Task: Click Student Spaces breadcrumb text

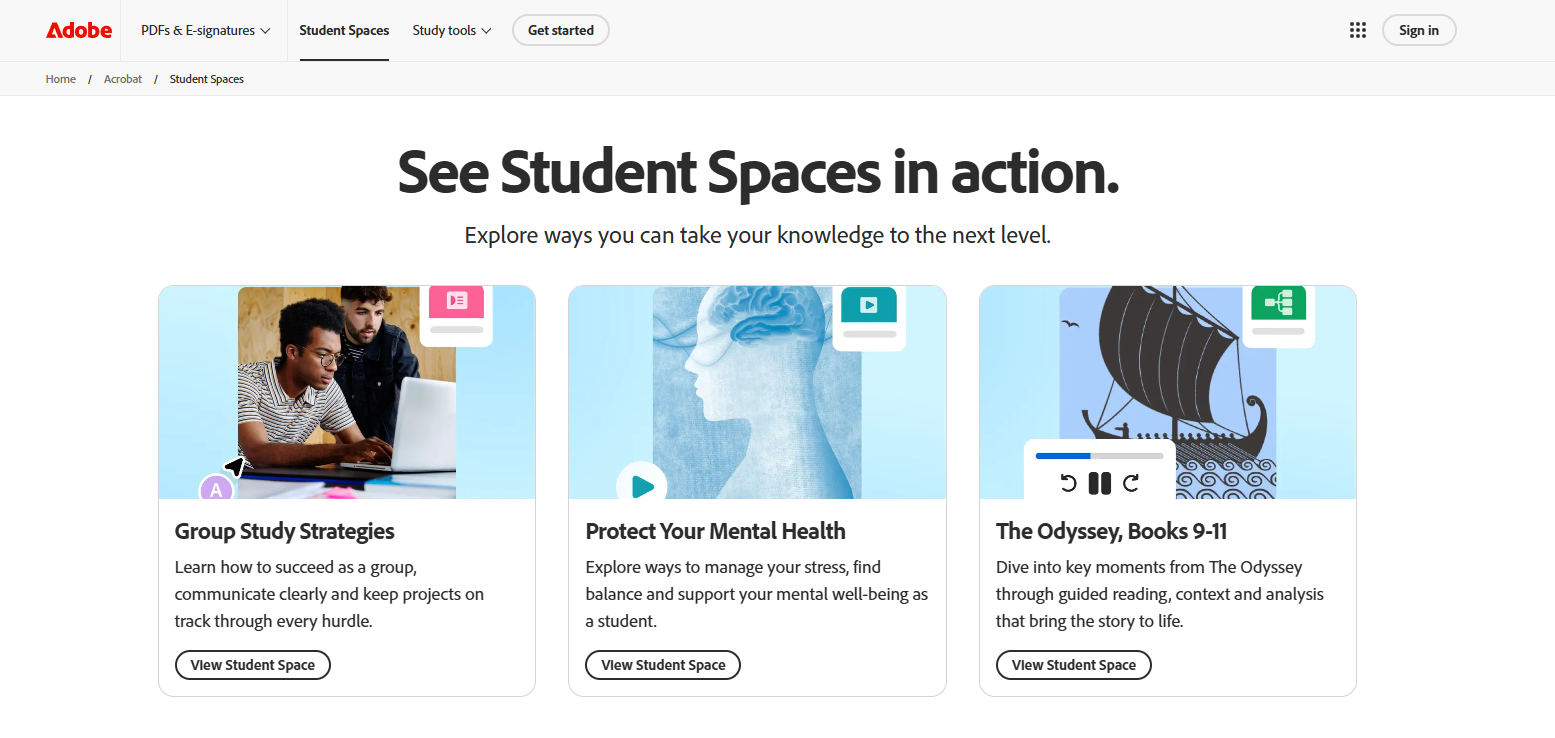Action: (207, 79)
